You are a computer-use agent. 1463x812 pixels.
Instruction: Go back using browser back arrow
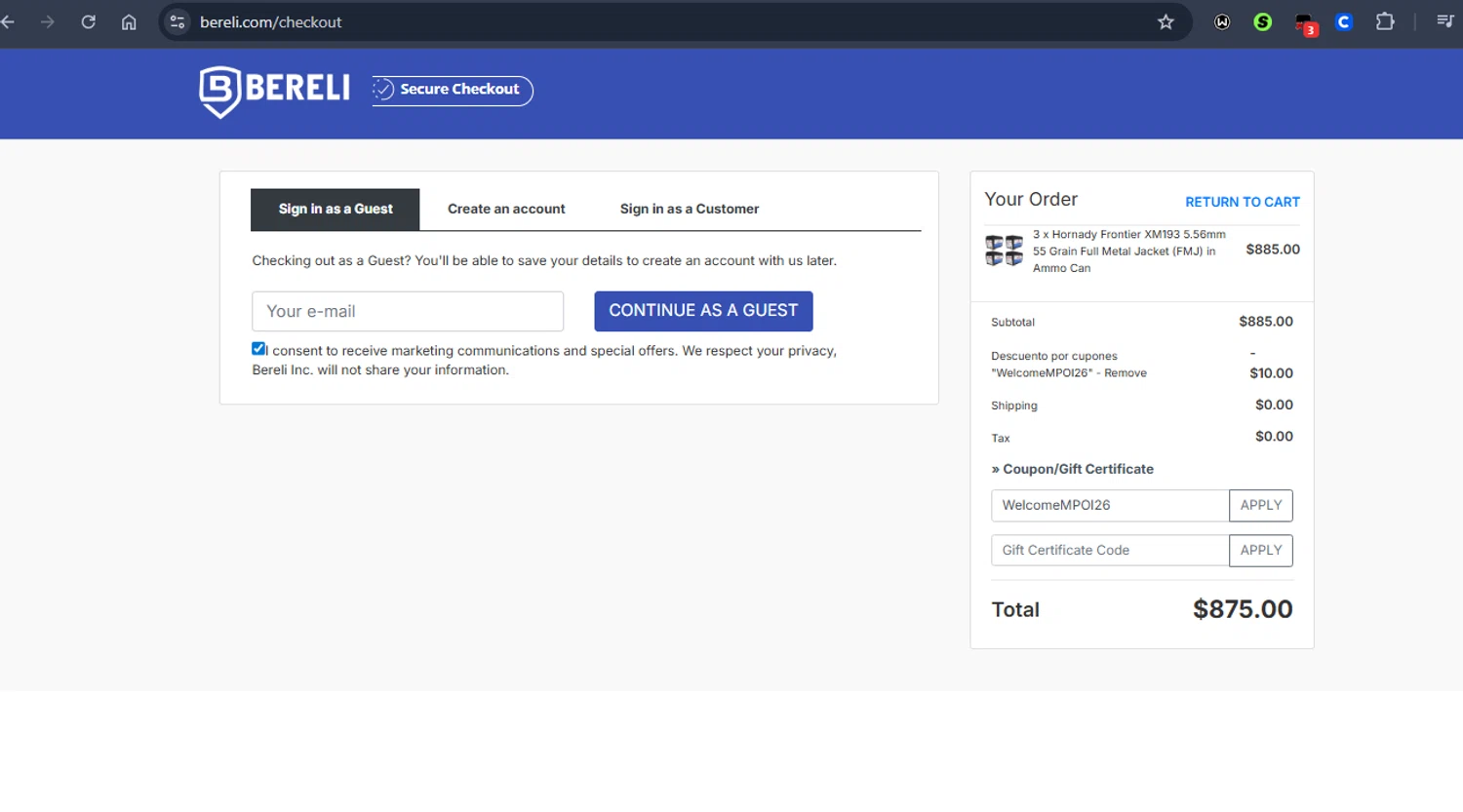[x=8, y=21]
